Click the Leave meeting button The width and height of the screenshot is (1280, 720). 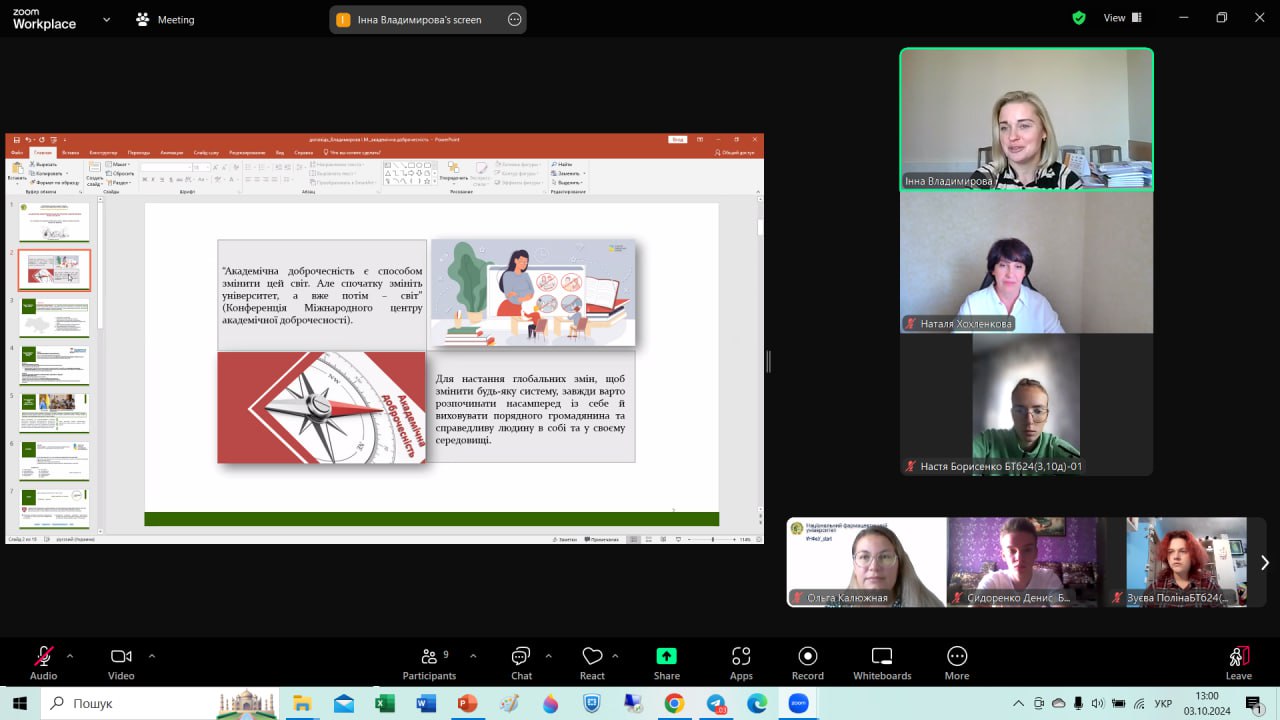click(1238, 663)
